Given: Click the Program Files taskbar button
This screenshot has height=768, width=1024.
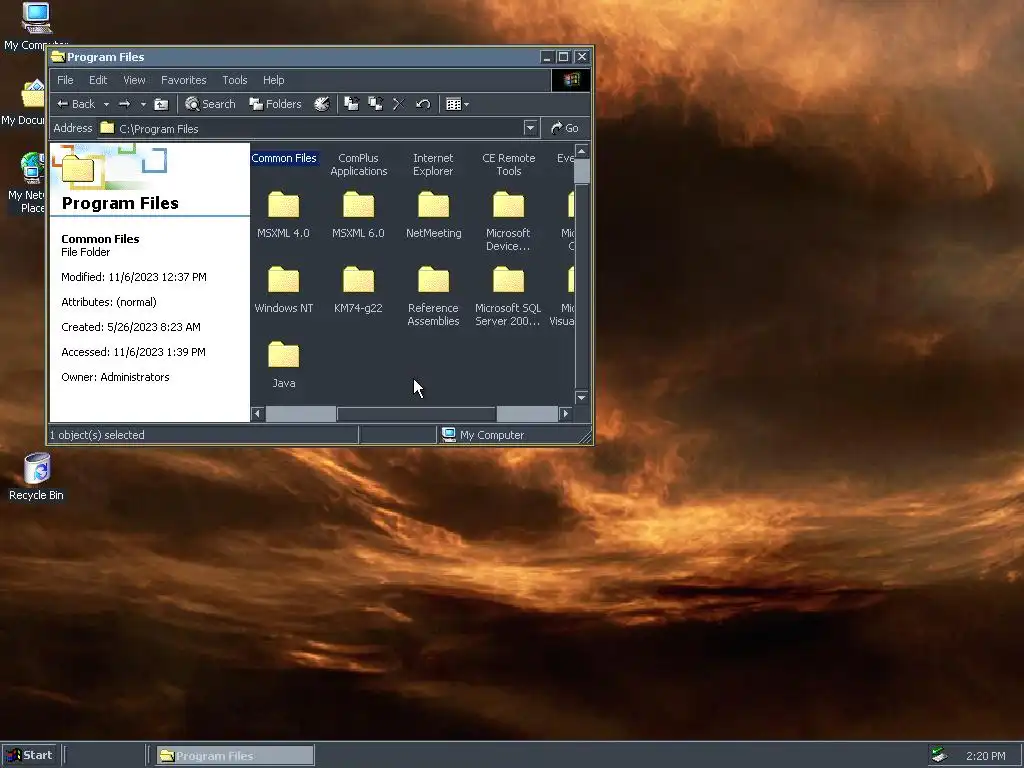Looking at the screenshot, I should click(x=235, y=756).
